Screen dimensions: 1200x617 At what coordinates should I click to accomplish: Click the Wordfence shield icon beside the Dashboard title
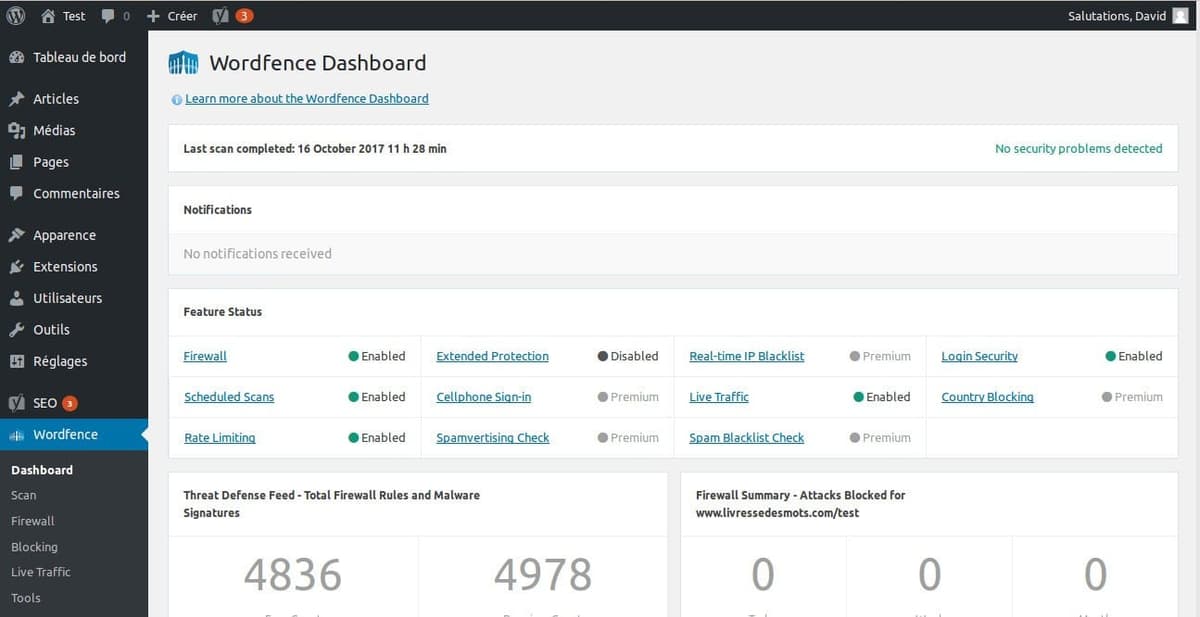click(183, 62)
